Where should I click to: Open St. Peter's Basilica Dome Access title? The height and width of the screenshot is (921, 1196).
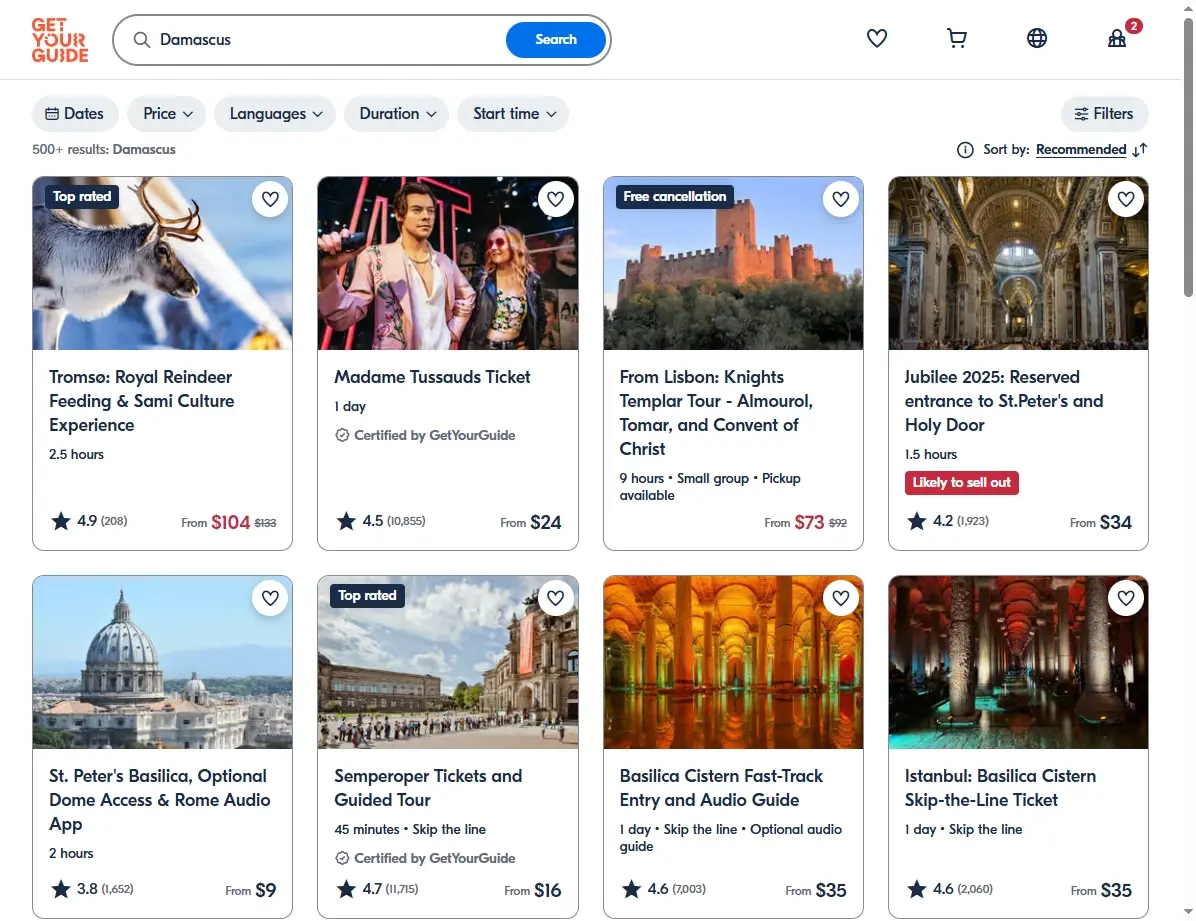coord(159,800)
